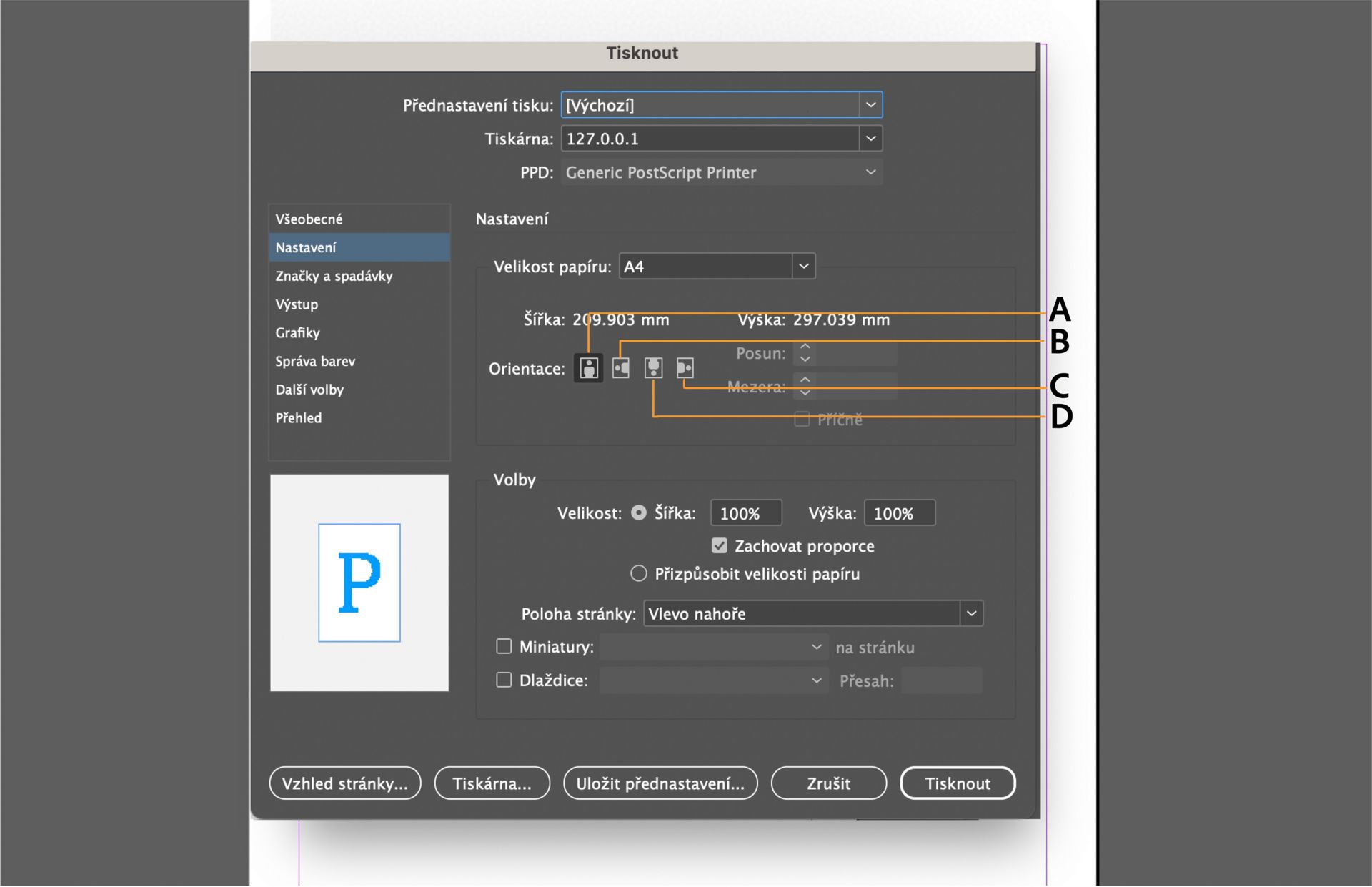Select the landscape orientation icon
Image resolution: width=1372 pixels, height=887 pixels.
pyautogui.click(x=621, y=368)
